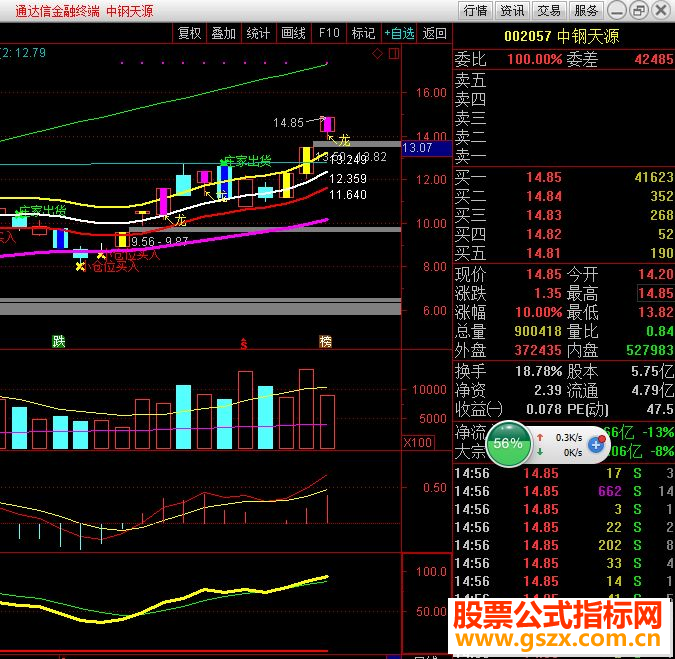The width and height of the screenshot is (675, 659).
Task: Click the stock title 002057 中钢天源
Action: 562,37
